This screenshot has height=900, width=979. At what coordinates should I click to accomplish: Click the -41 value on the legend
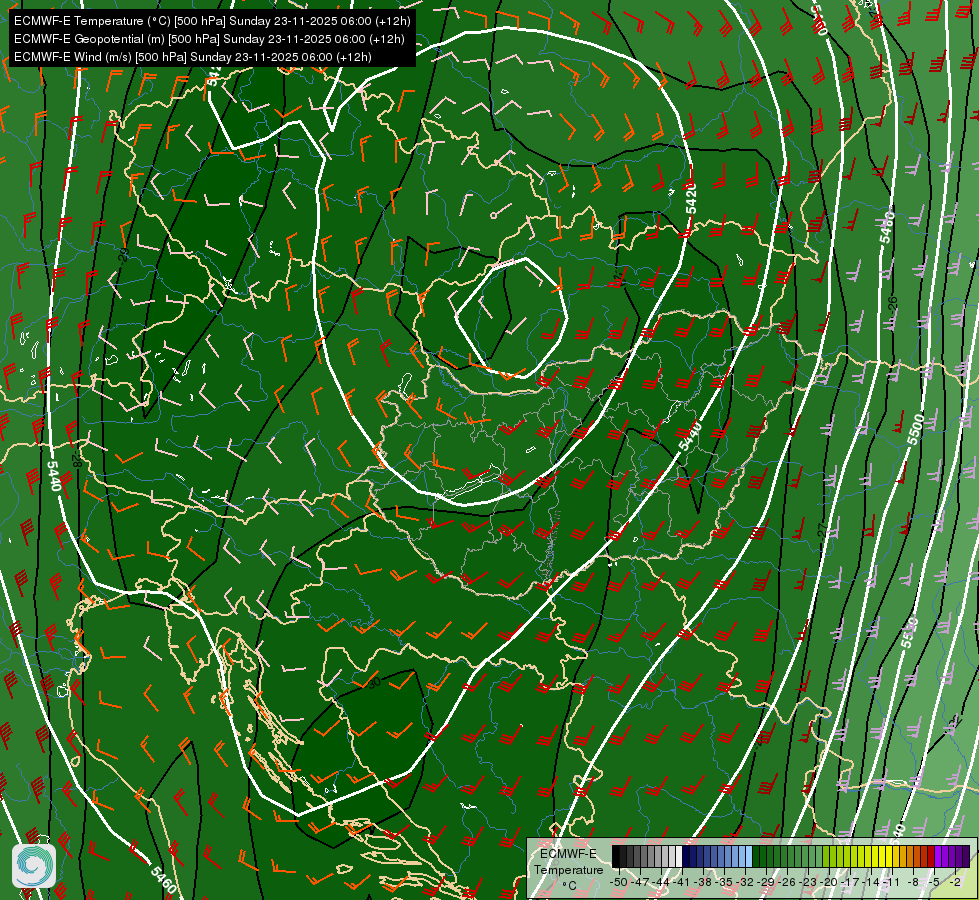681,882
